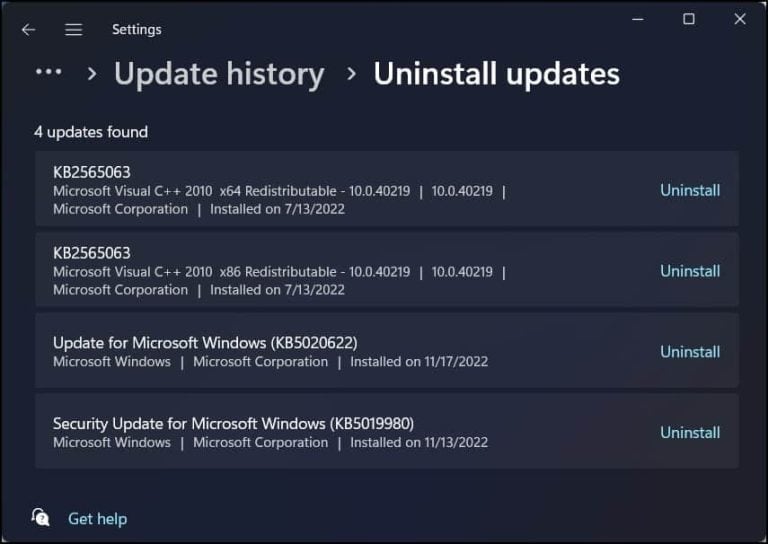Click the Get help chat icon
The image size is (768, 544).
40,518
